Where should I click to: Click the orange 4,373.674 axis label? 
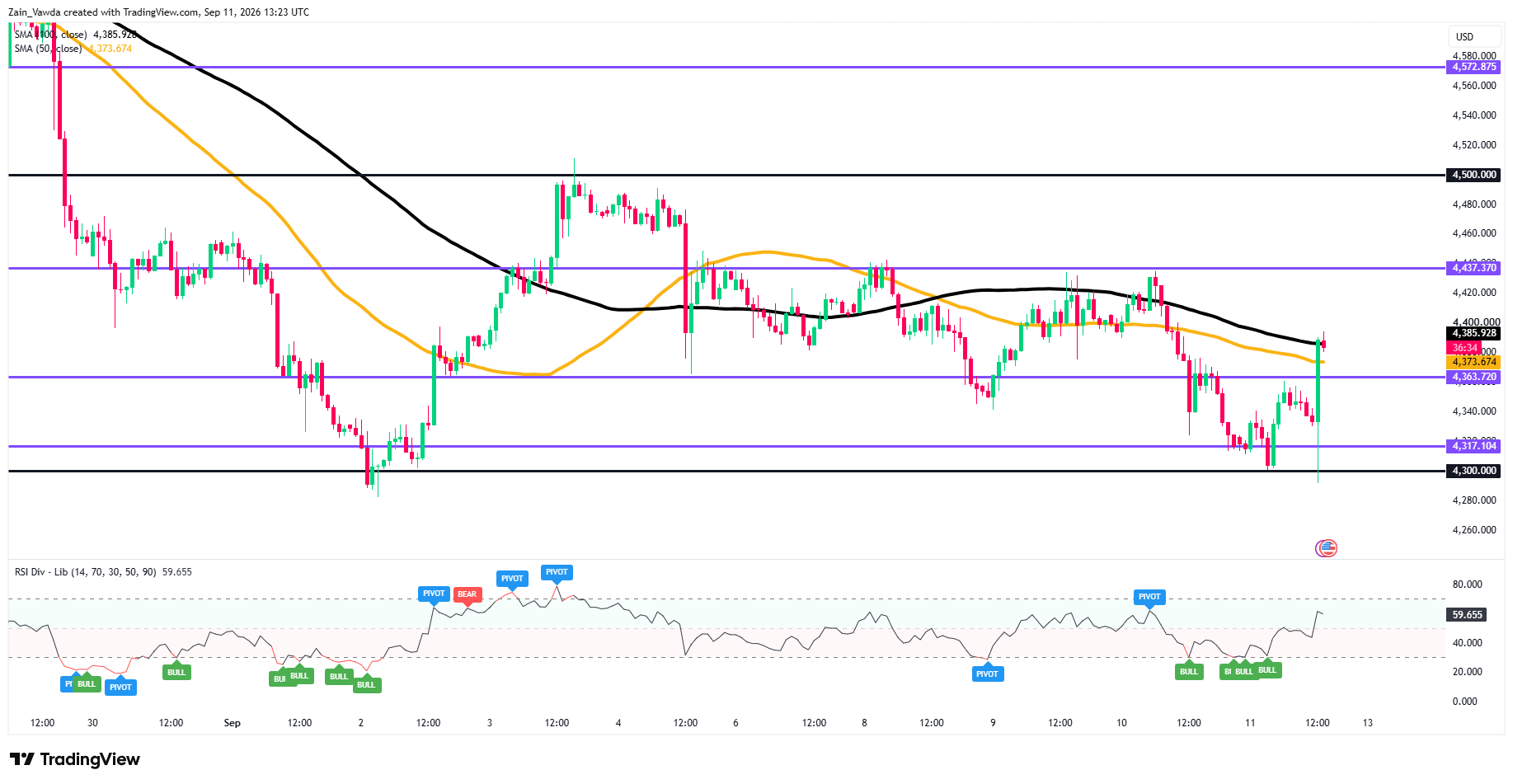click(1473, 362)
